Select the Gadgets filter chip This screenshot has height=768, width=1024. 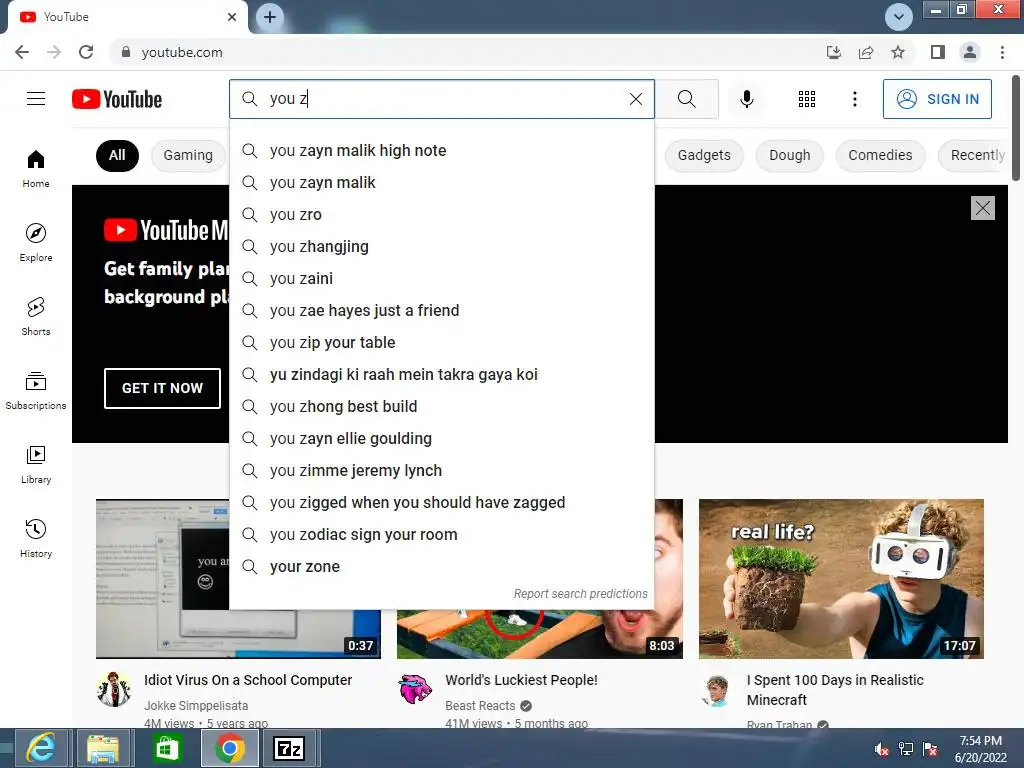tap(704, 155)
